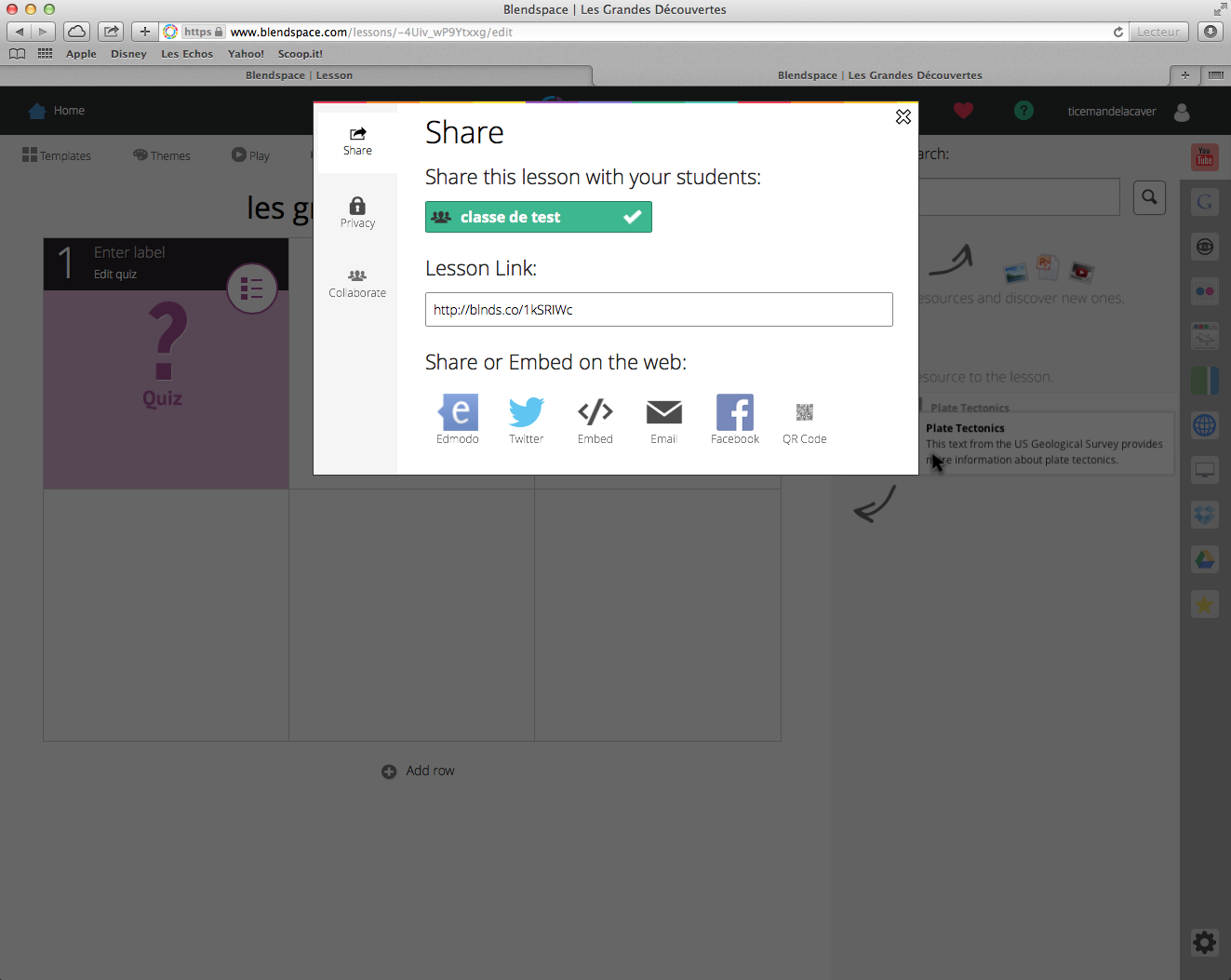
Task: Go to Home in top bar
Action: pos(57,111)
